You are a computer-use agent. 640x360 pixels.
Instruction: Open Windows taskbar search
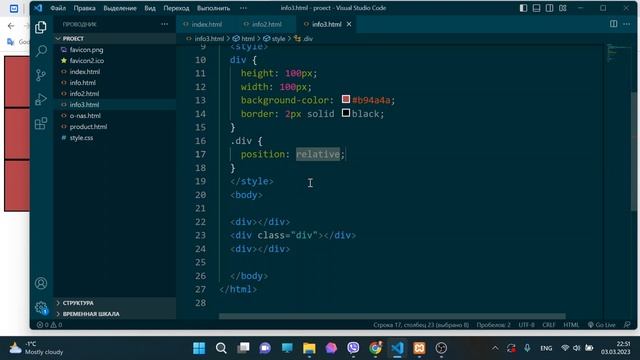pyautogui.click(x=221, y=348)
